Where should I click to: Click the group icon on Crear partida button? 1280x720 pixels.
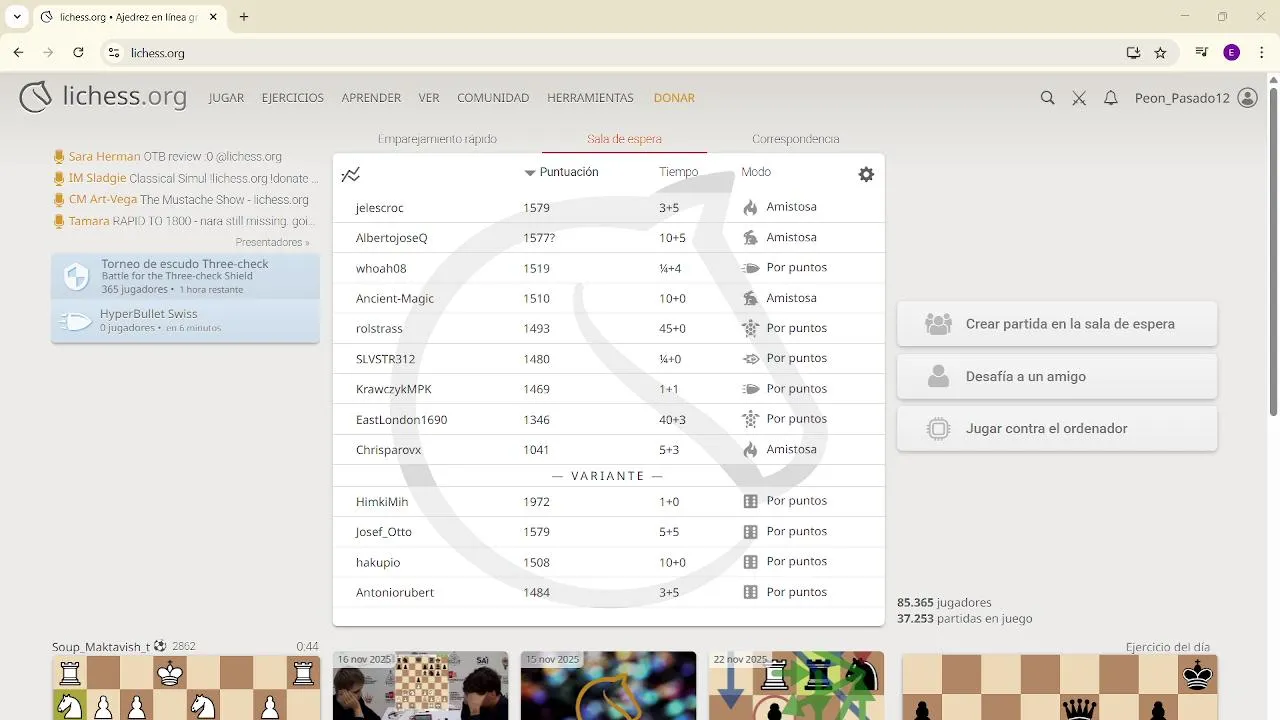tap(938, 324)
